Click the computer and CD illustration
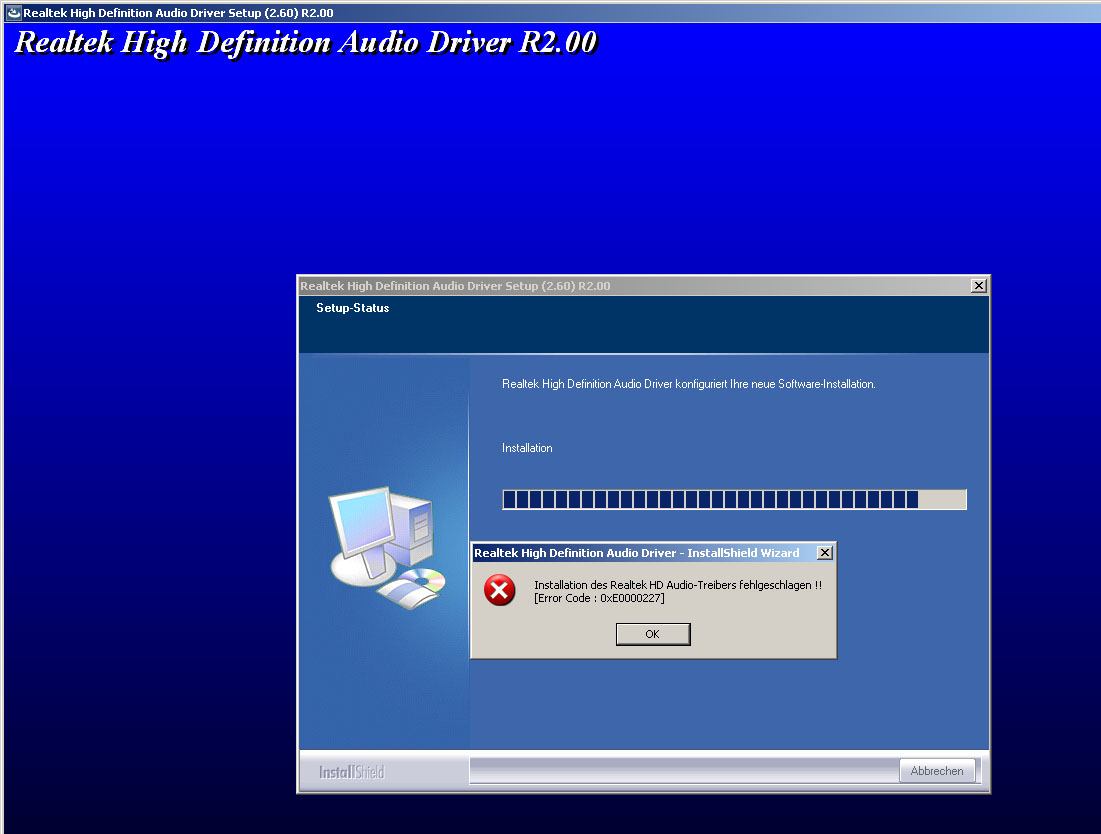The width and height of the screenshot is (1101, 834). [387, 547]
